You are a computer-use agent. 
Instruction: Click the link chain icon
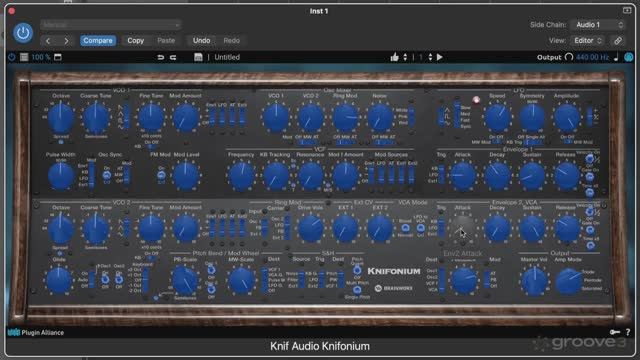(618, 40)
